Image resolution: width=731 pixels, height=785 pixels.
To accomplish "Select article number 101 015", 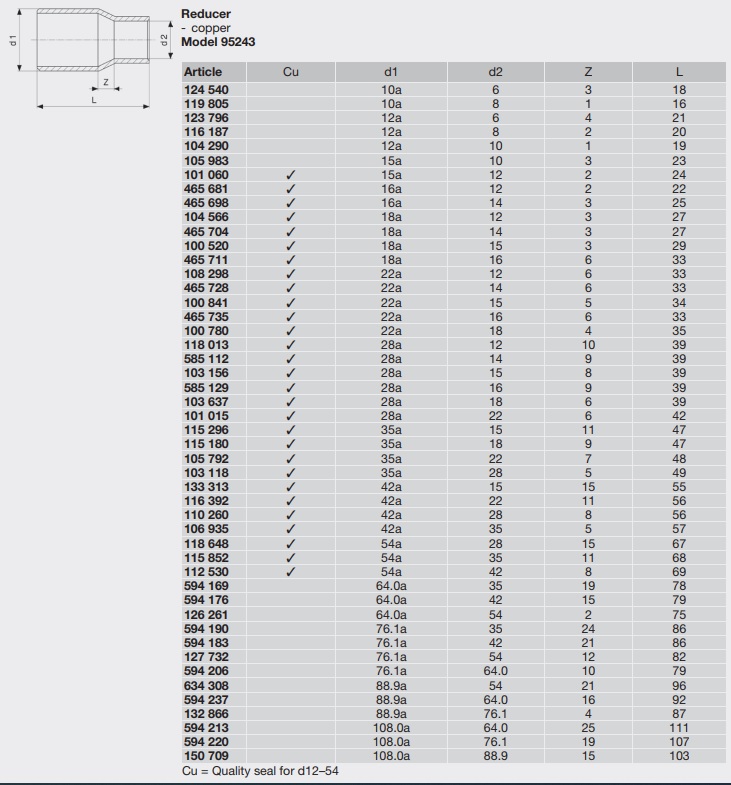I will coord(206,416).
